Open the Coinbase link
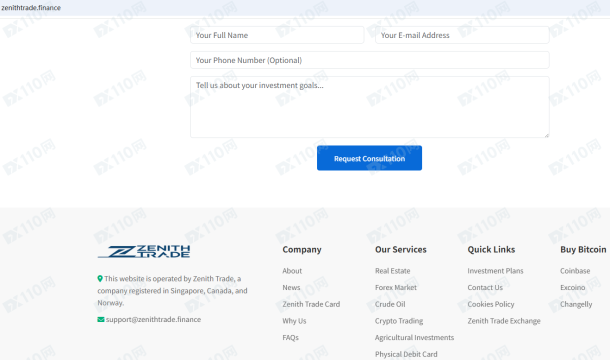 [x=575, y=271]
